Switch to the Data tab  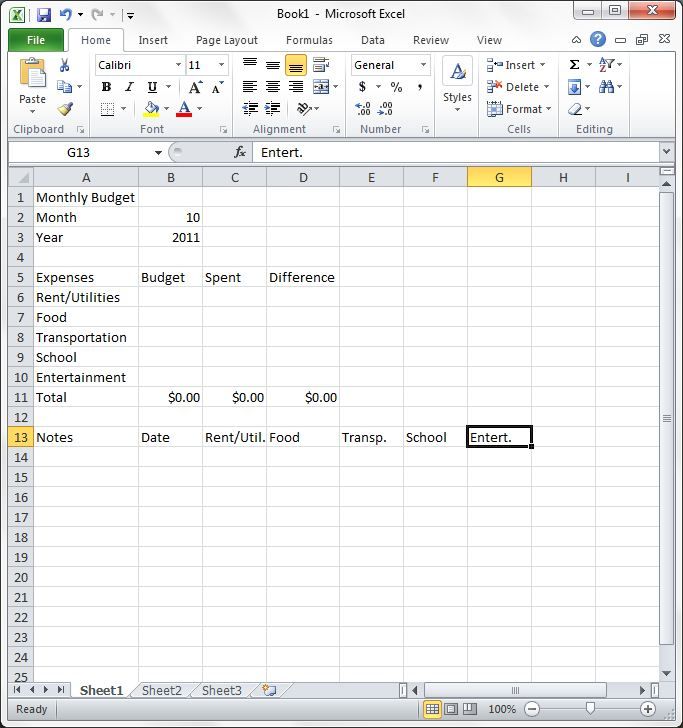click(x=373, y=40)
